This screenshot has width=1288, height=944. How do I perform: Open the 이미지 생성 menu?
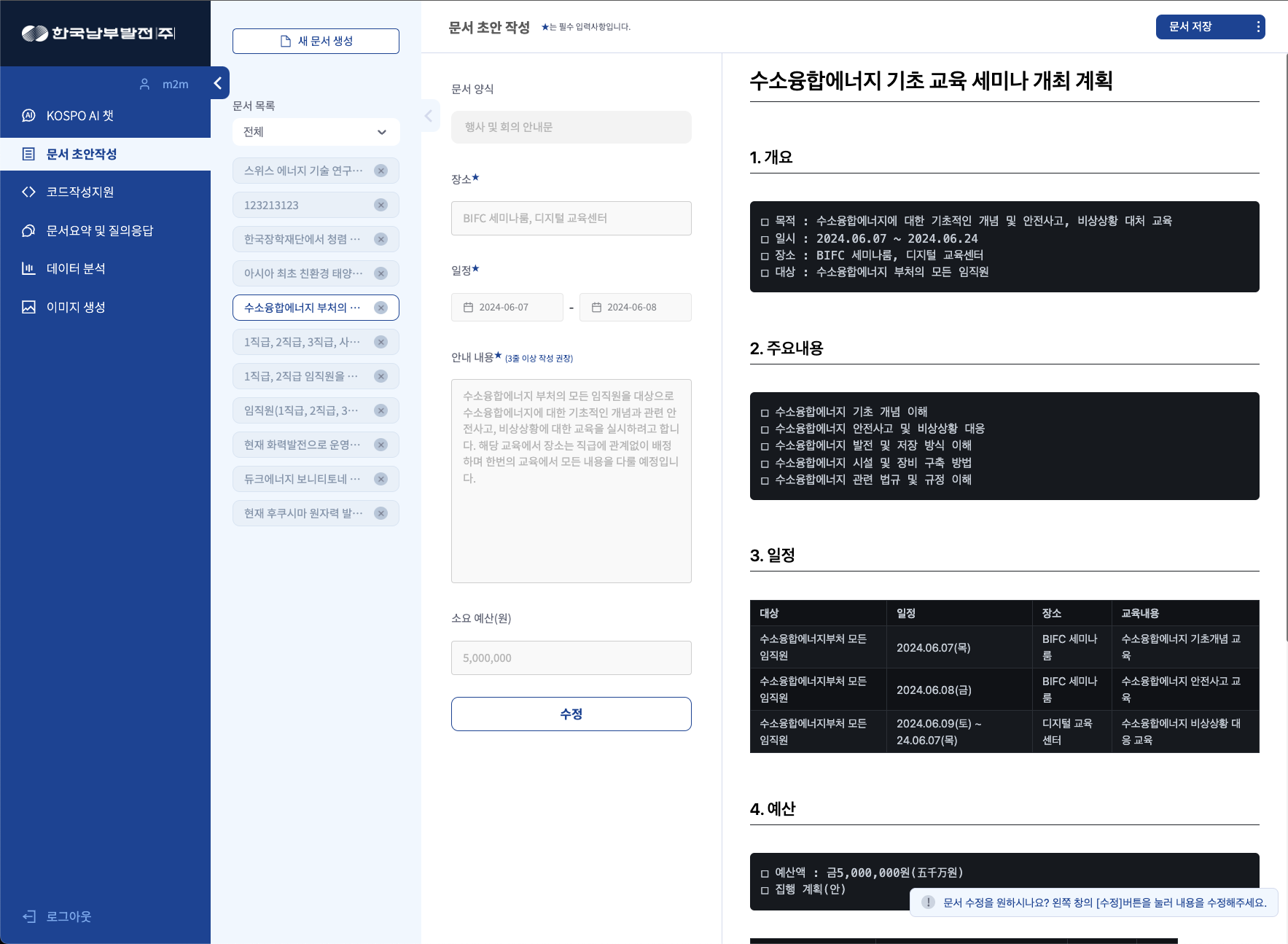pyautogui.click(x=105, y=307)
